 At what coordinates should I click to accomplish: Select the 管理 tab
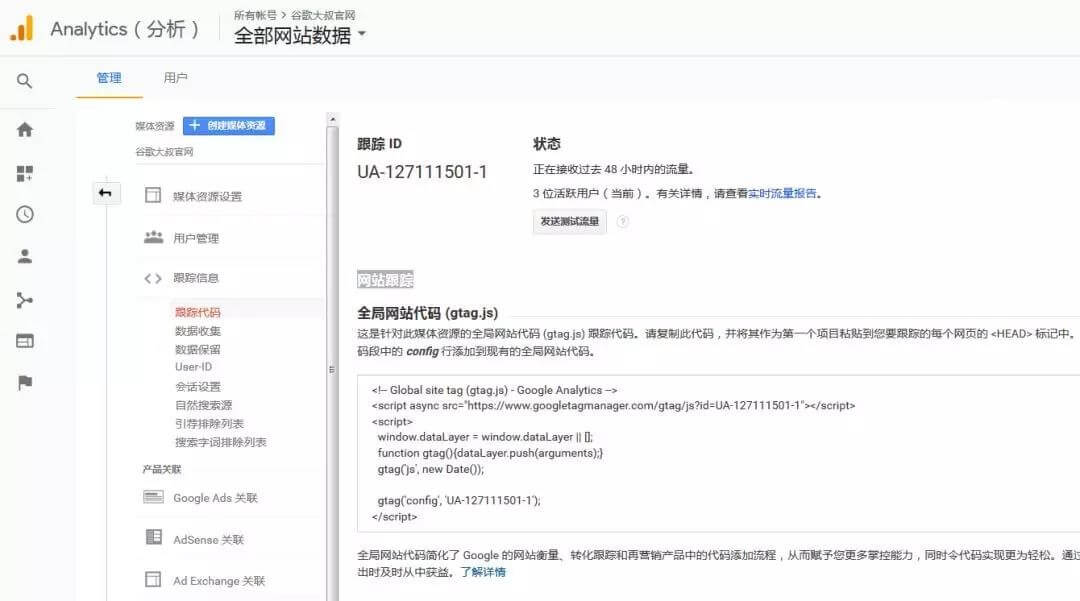[109, 78]
